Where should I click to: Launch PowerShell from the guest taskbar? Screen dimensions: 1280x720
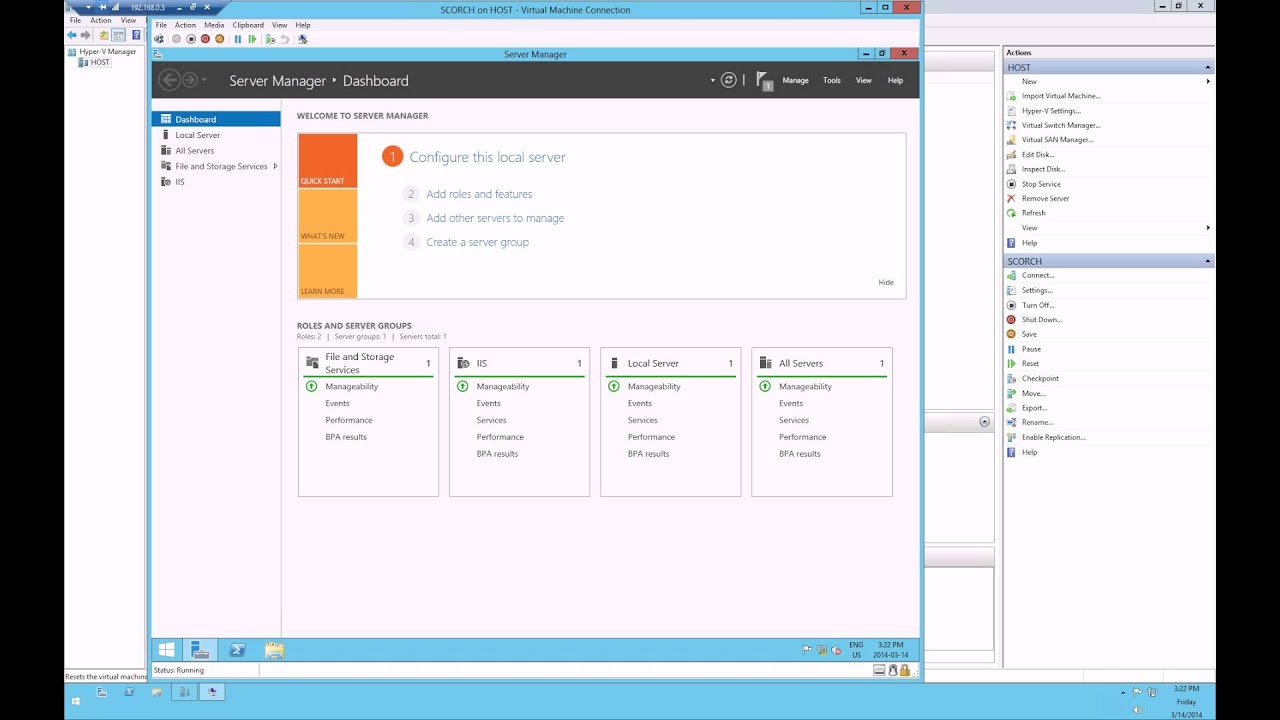pos(237,650)
